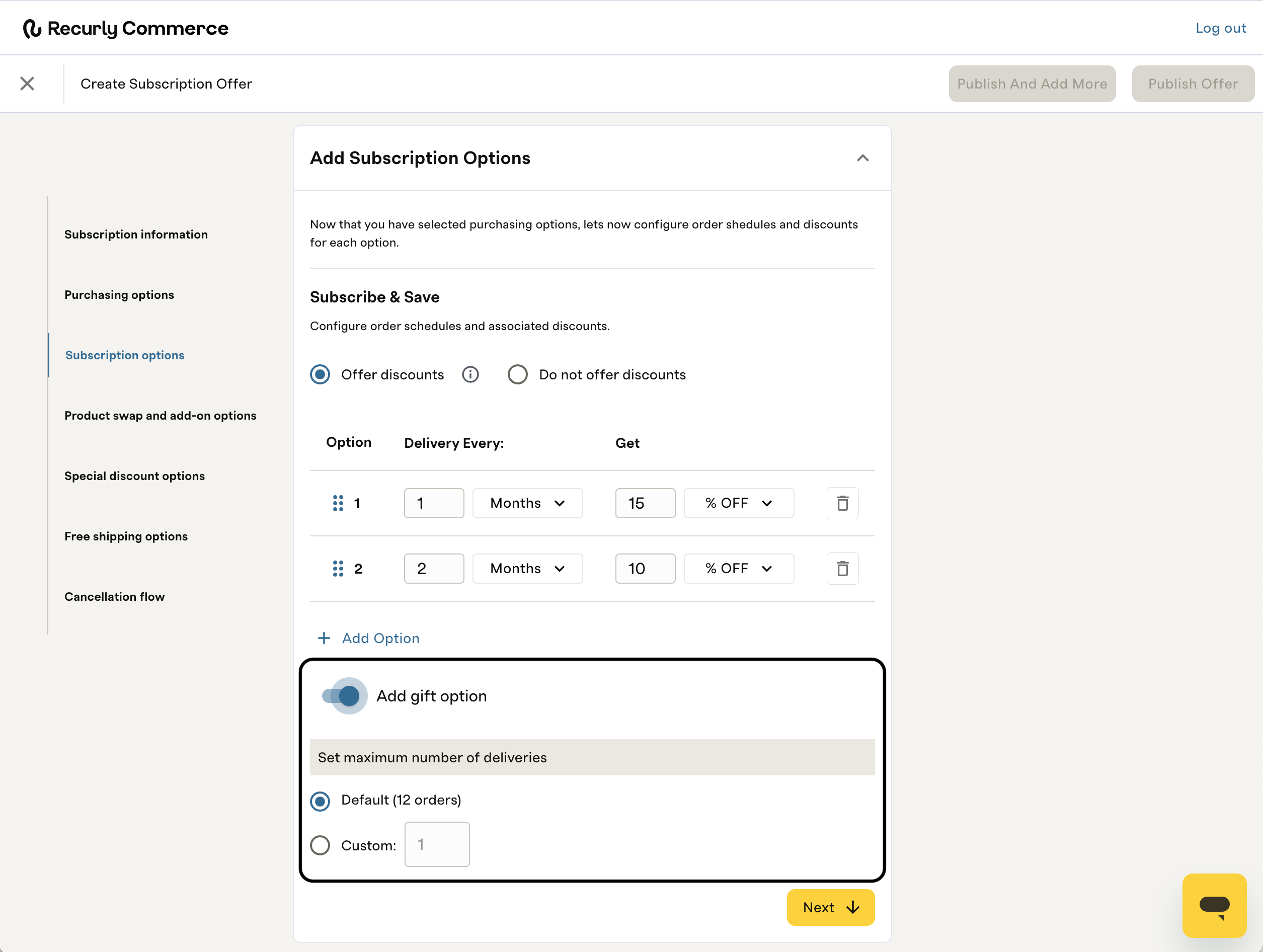Click the drag handle for option 1

coord(338,503)
